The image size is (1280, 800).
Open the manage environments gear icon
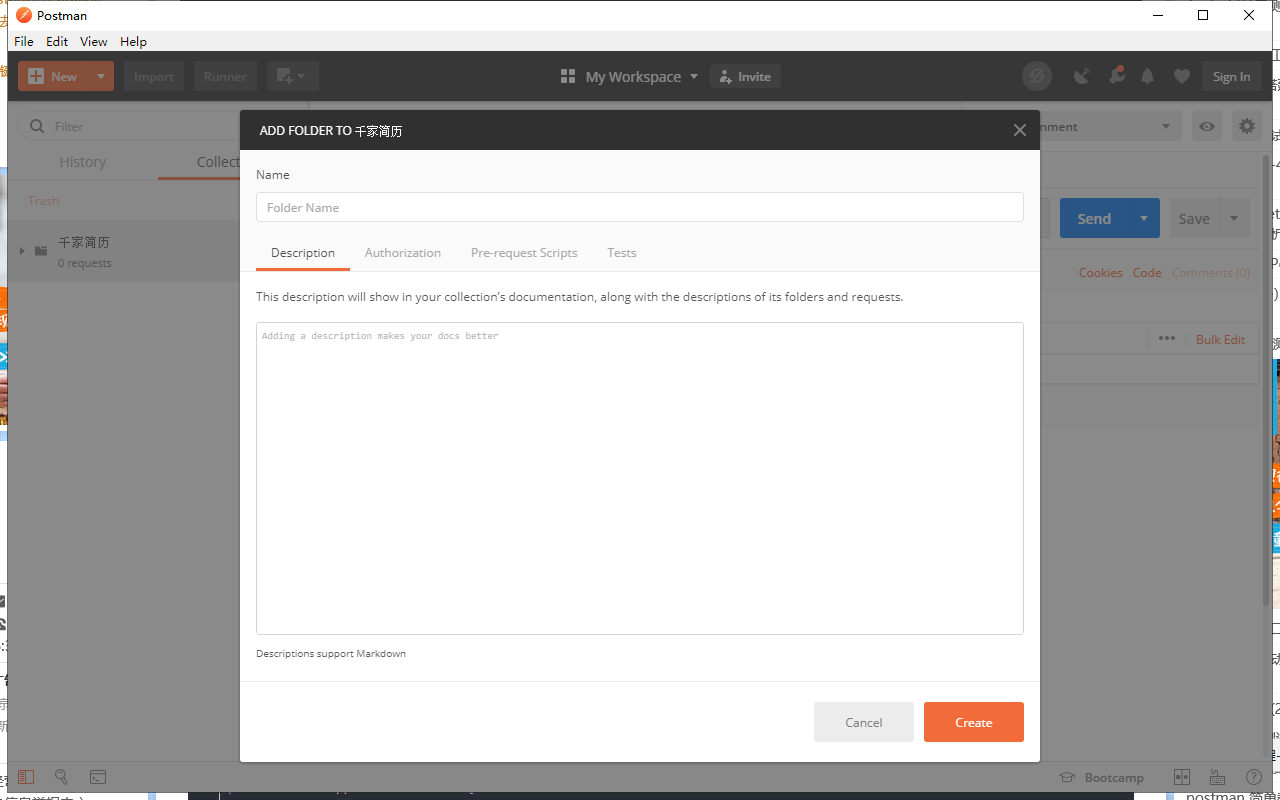point(1246,126)
